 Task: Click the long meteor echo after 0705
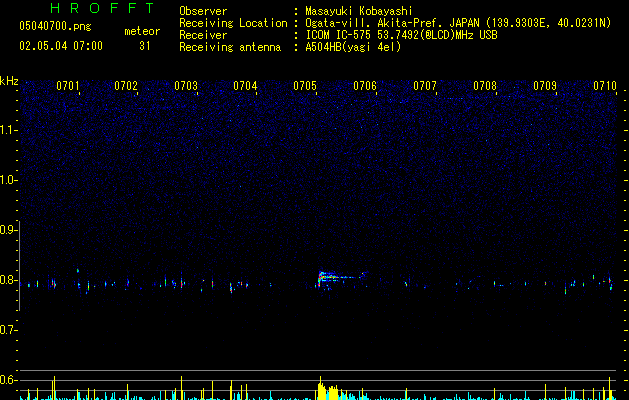click(342, 278)
